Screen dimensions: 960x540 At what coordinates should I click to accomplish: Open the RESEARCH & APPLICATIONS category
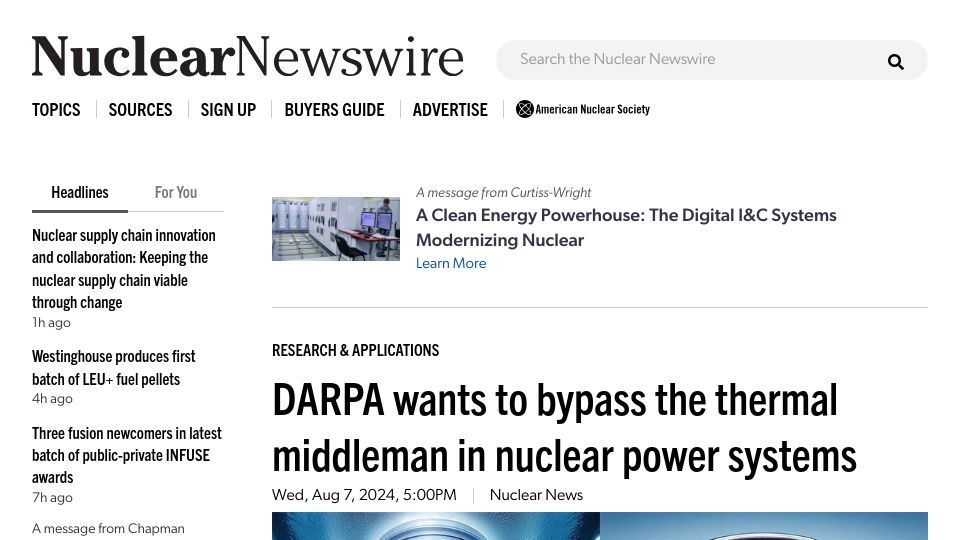point(356,350)
